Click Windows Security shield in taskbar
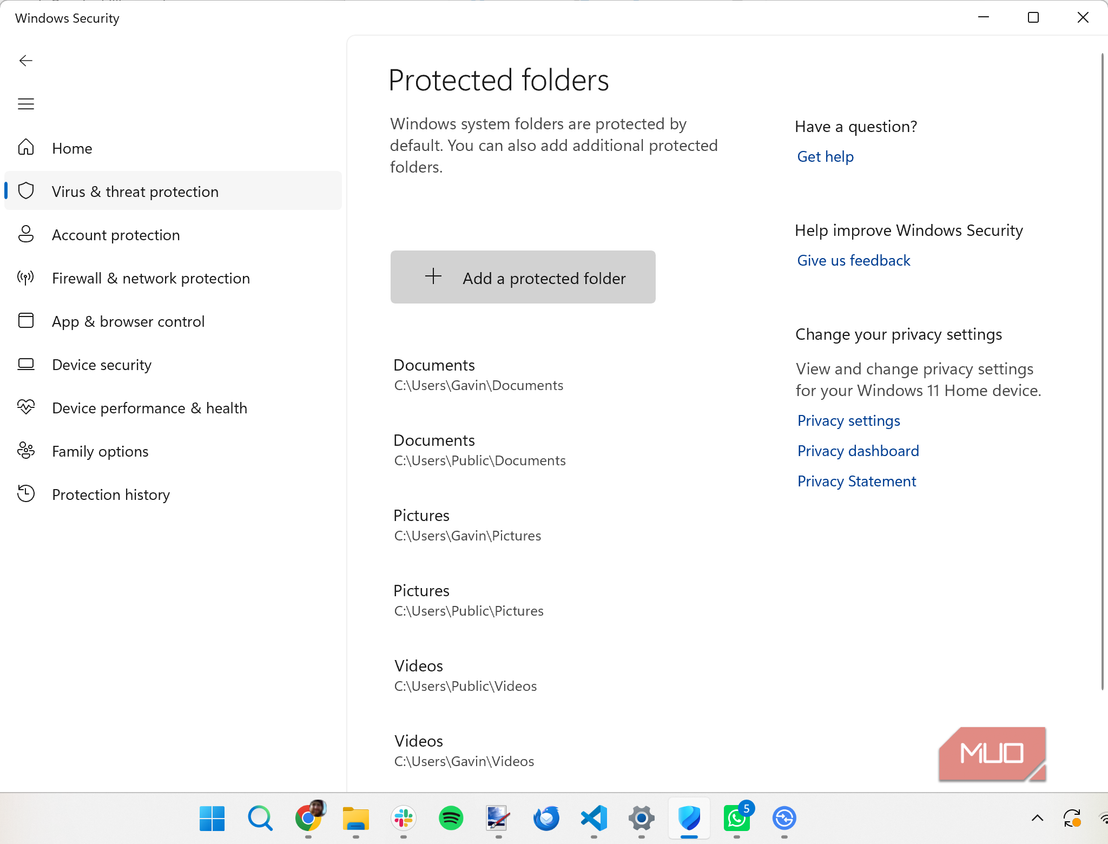This screenshot has width=1108, height=844. tap(689, 819)
